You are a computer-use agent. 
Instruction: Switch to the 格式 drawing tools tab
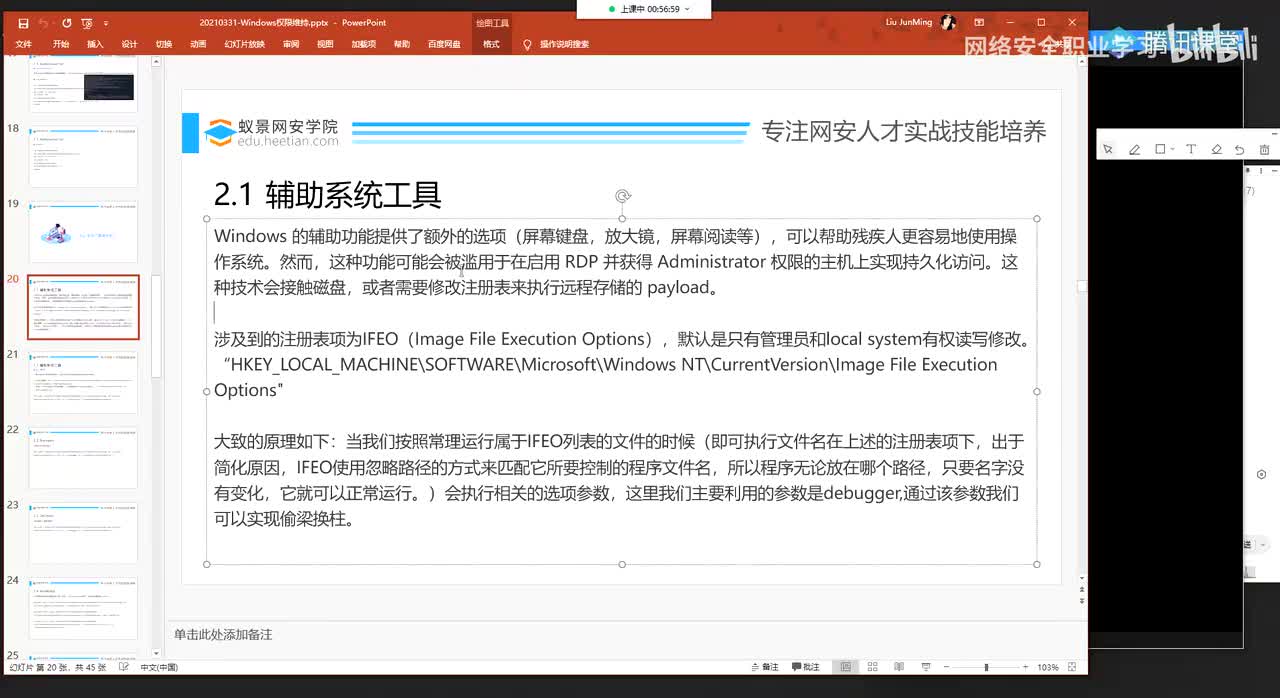point(491,44)
